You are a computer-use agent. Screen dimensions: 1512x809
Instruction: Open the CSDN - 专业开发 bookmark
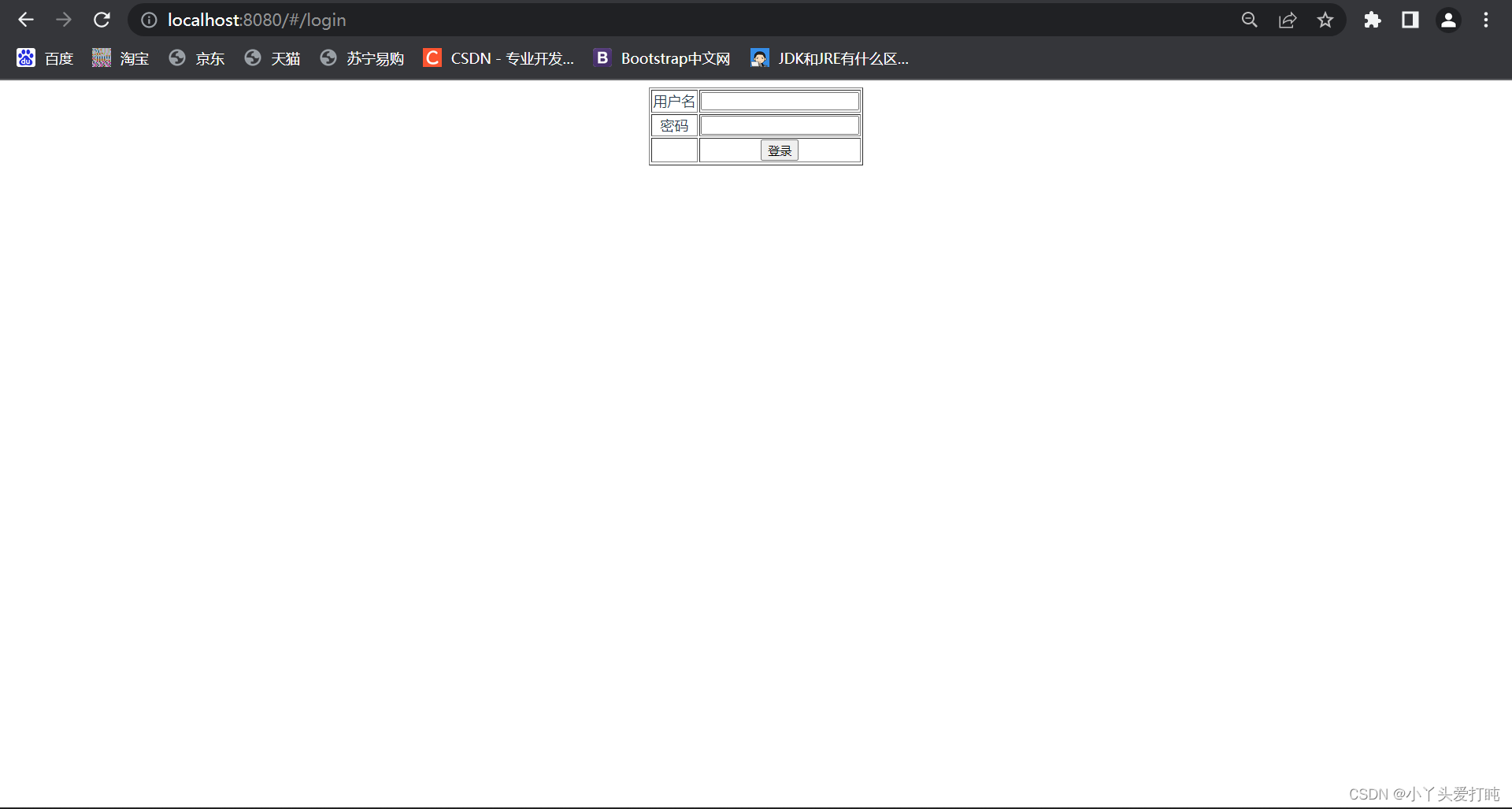498,58
